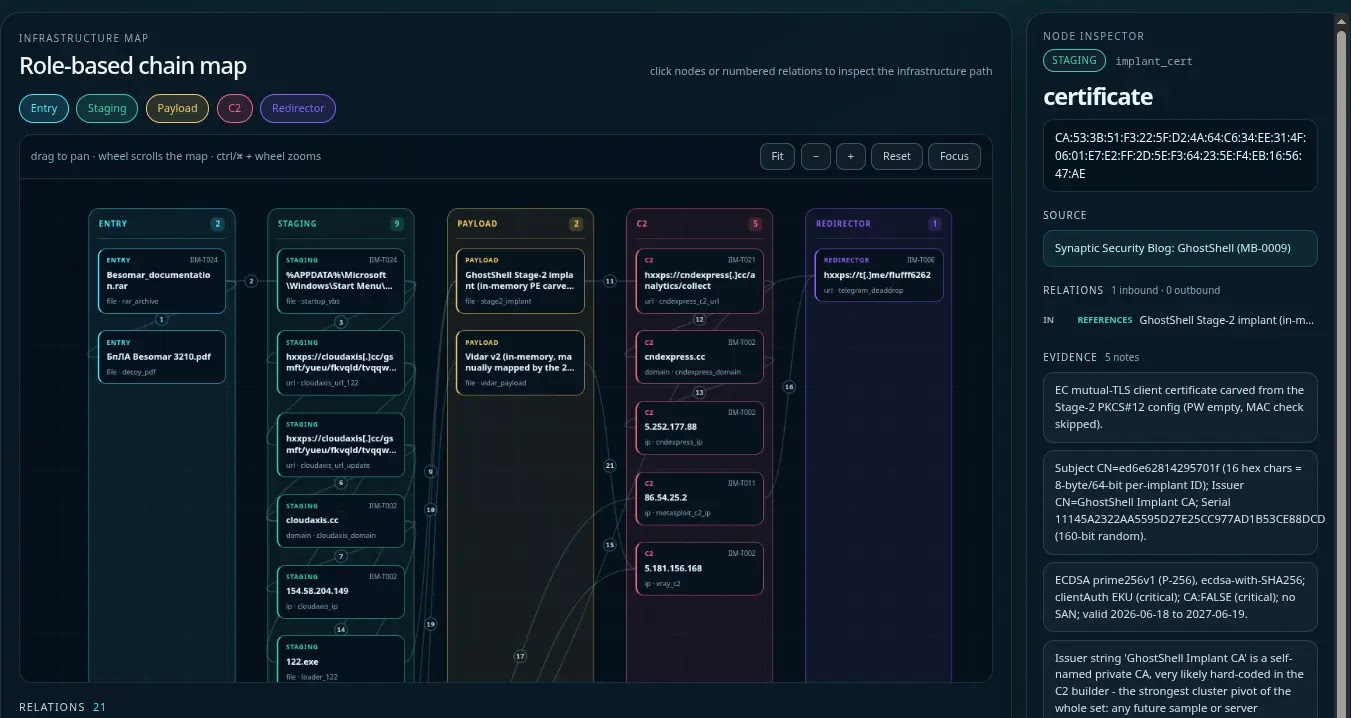Screen dimensions: 1351x718
Task: Toggle the Entry role filter chip
Action: (x=44, y=108)
